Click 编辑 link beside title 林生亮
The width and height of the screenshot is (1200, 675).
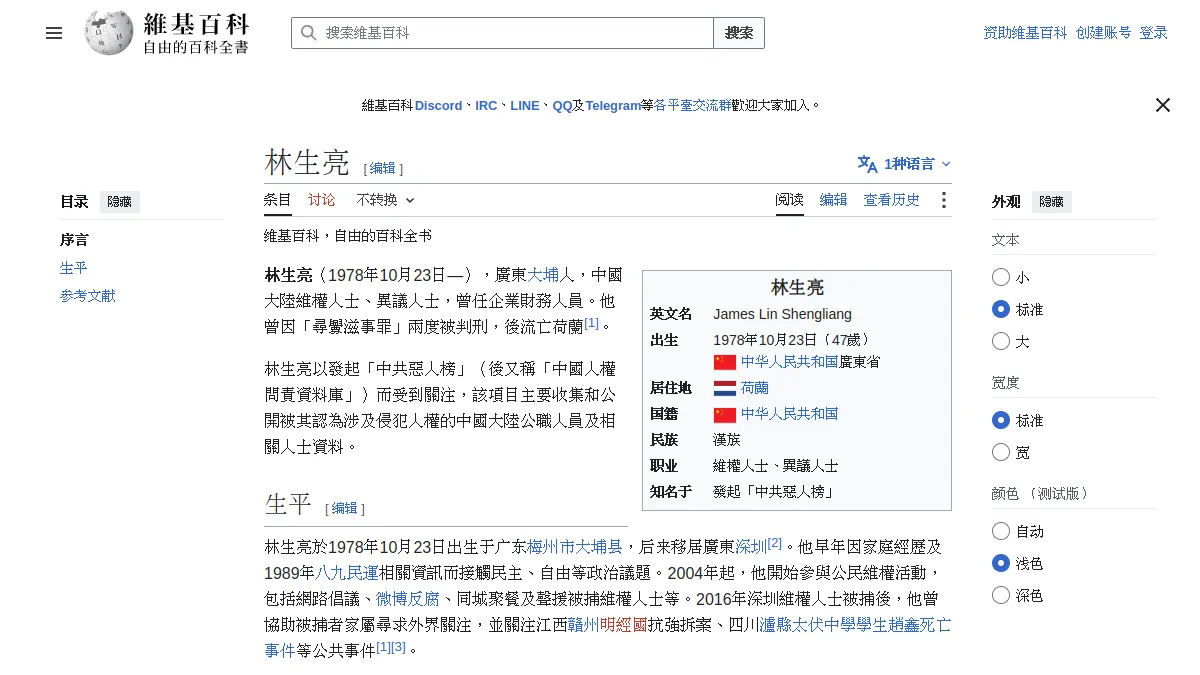coord(383,169)
